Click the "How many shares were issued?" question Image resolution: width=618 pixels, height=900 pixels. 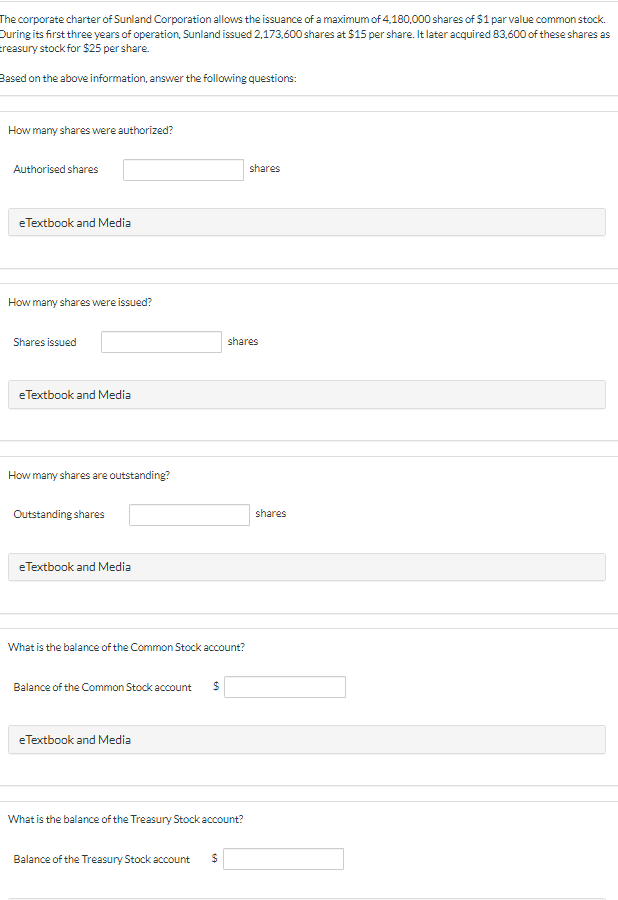[80, 302]
